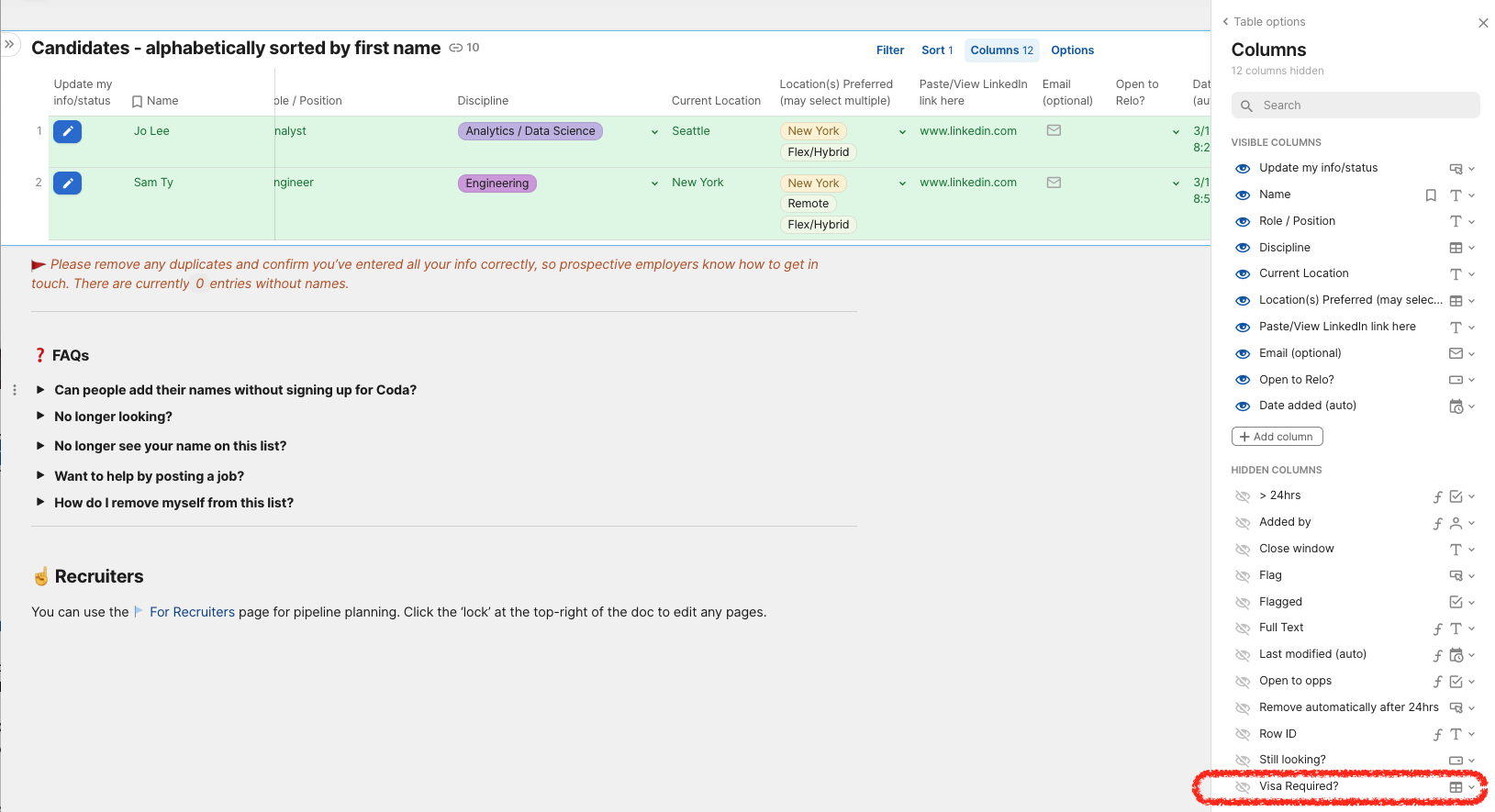Show the hidden Flagged column
Image resolution: width=1495 pixels, height=812 pixels.
pyautogui.click(x=1243, y=603)
